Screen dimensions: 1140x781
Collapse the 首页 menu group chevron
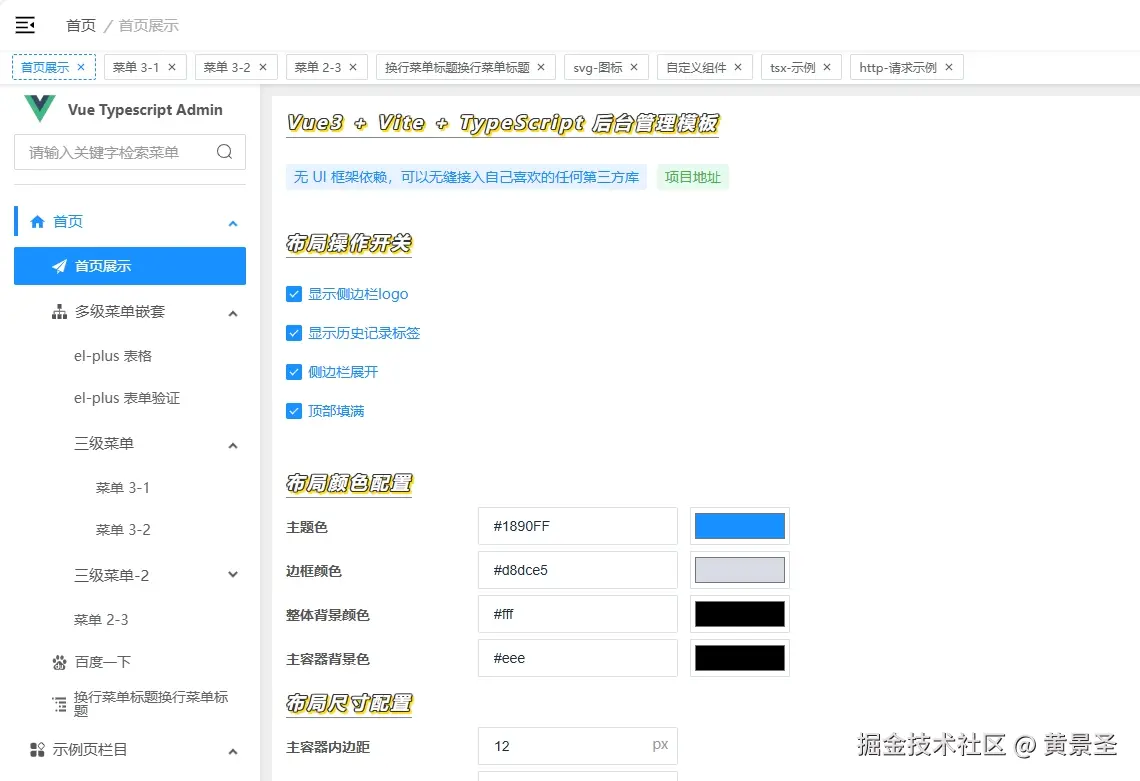coord(233,223)
